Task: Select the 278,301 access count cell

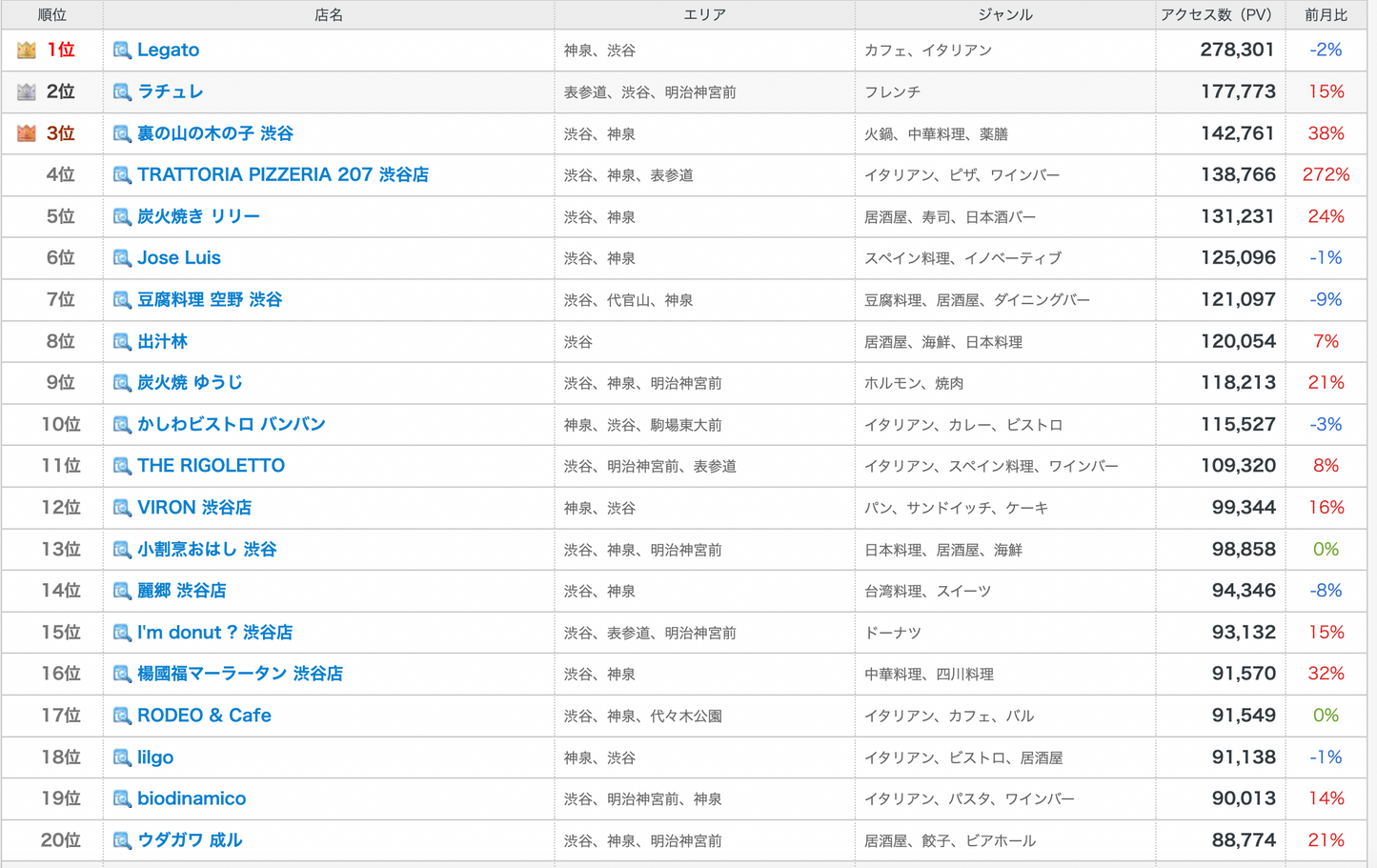Action: click(x=1221, y=50)
